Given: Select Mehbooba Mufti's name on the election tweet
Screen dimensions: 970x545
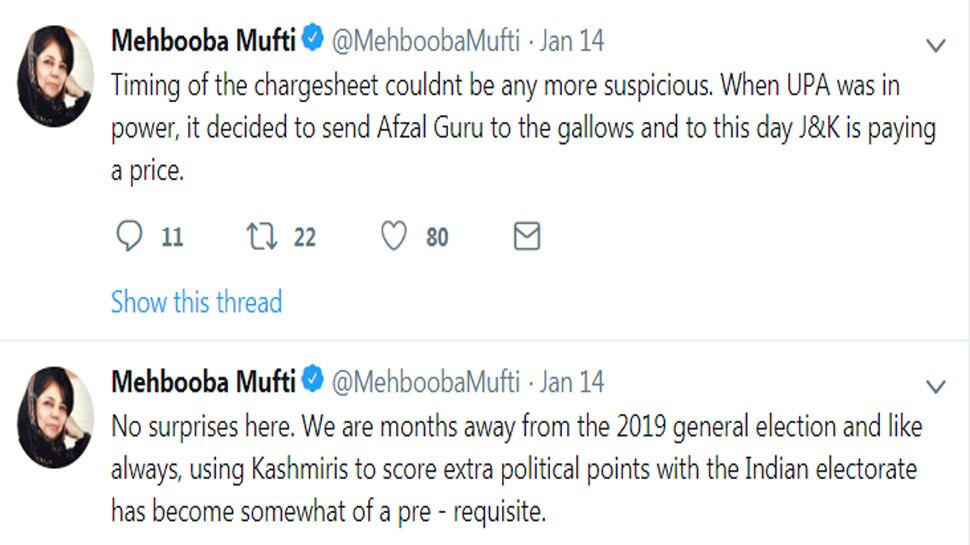Looking at the screenshot, I should pyautogui.click(x=204, y=381).
